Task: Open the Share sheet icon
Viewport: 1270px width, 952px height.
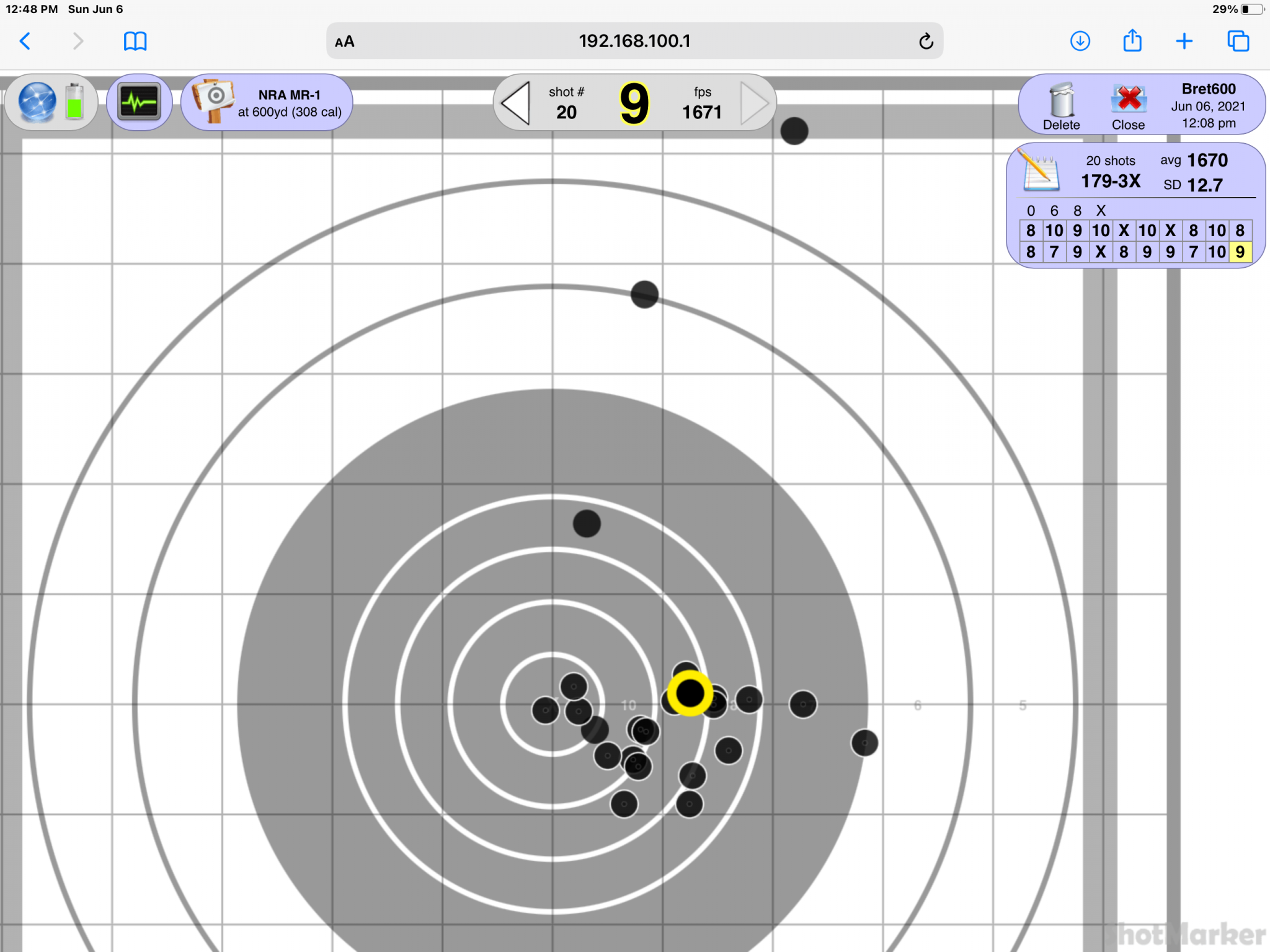Action: point(1132,40)
